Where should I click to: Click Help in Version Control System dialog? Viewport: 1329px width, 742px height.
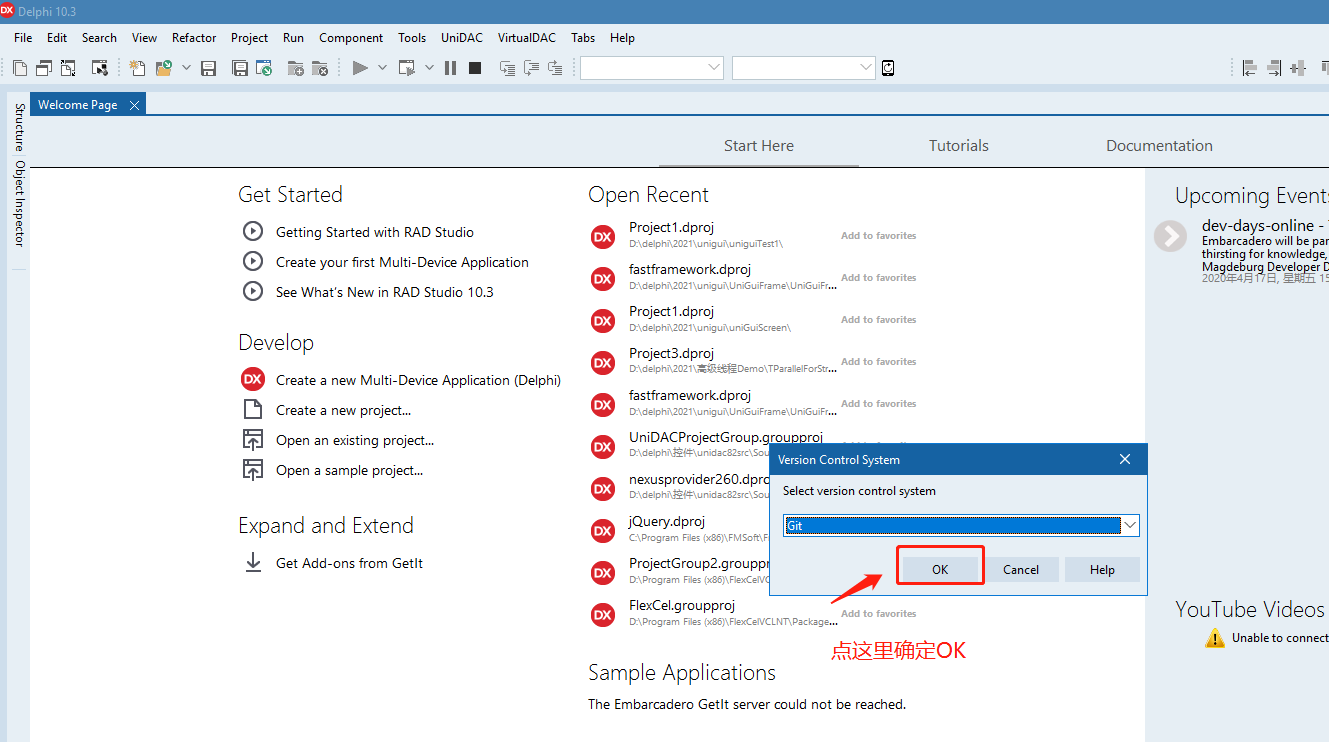(1102, 569)
